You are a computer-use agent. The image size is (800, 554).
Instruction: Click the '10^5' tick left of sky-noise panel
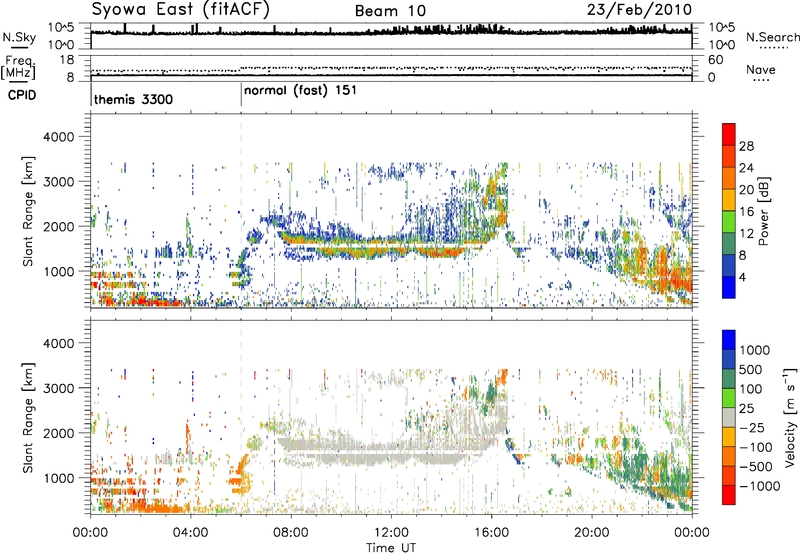[61, 28]
